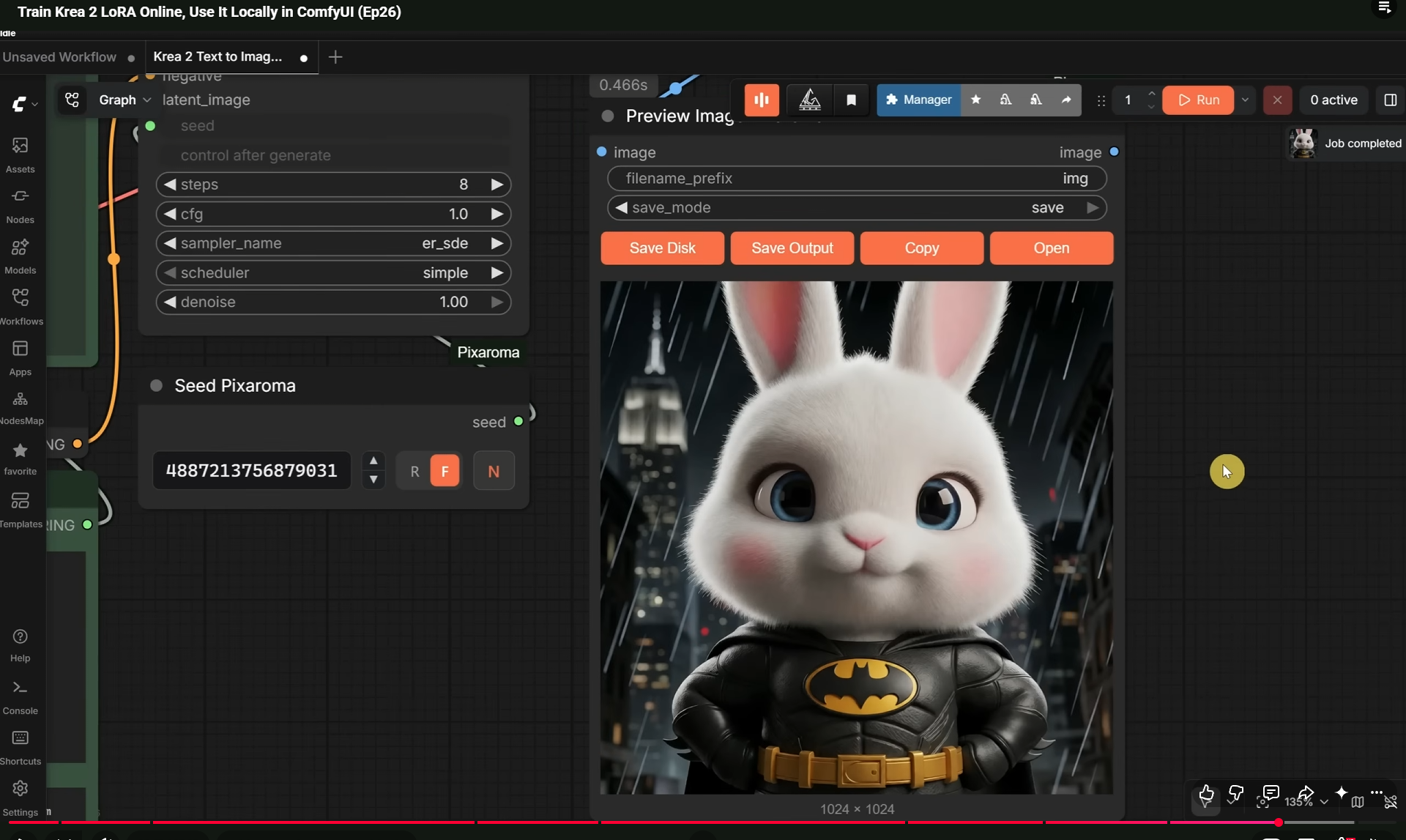Open the Assets sidebar panel
Image resolution: width=1406 pixels, height=840 pixels.
21,155
